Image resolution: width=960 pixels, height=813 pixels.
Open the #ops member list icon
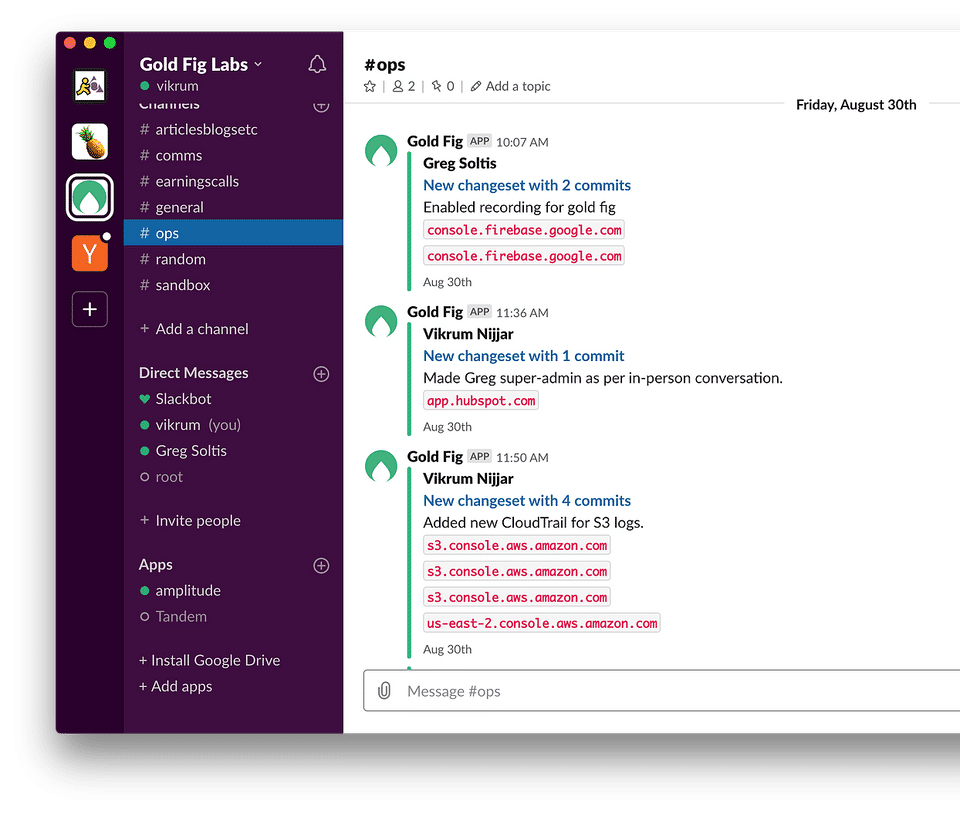click(x=404, y=87)
